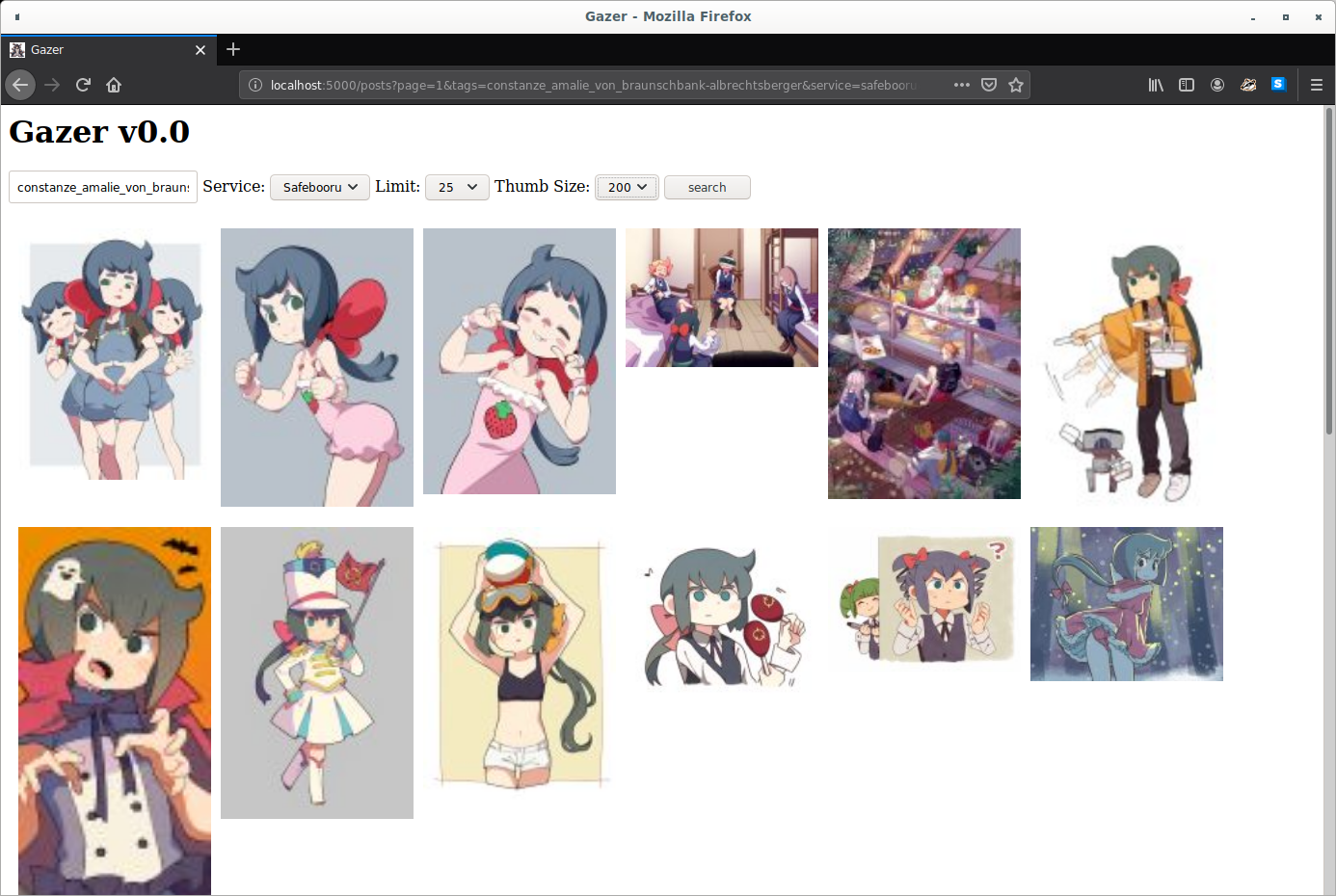Open thumbnail of dormitory room scene
This screenshot has width=1336, height=896.
722,298
